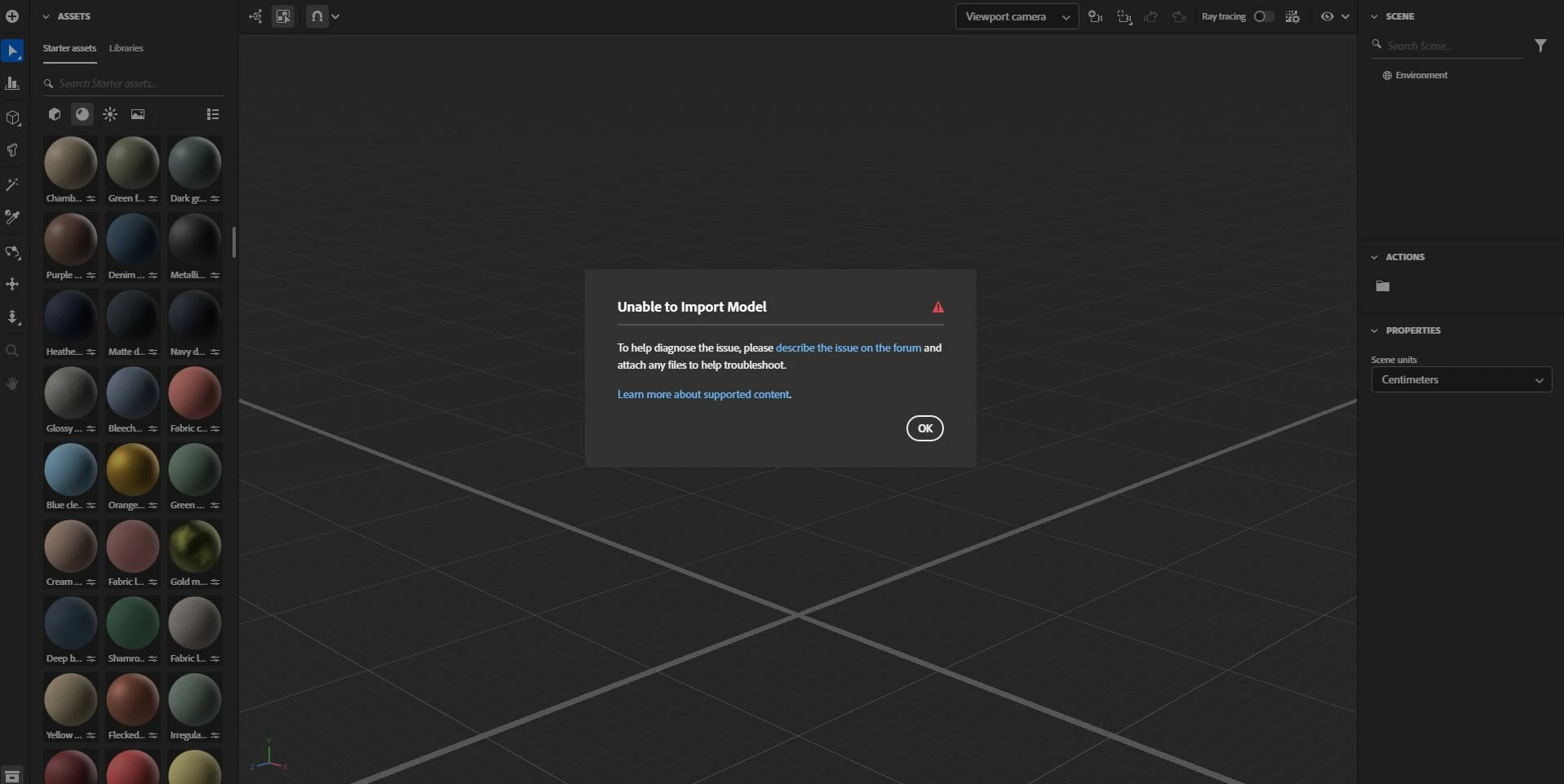Collapse the ASSETS panel chevron
The width and height of the screenshot is (1564, 784).
coord(46,16)
